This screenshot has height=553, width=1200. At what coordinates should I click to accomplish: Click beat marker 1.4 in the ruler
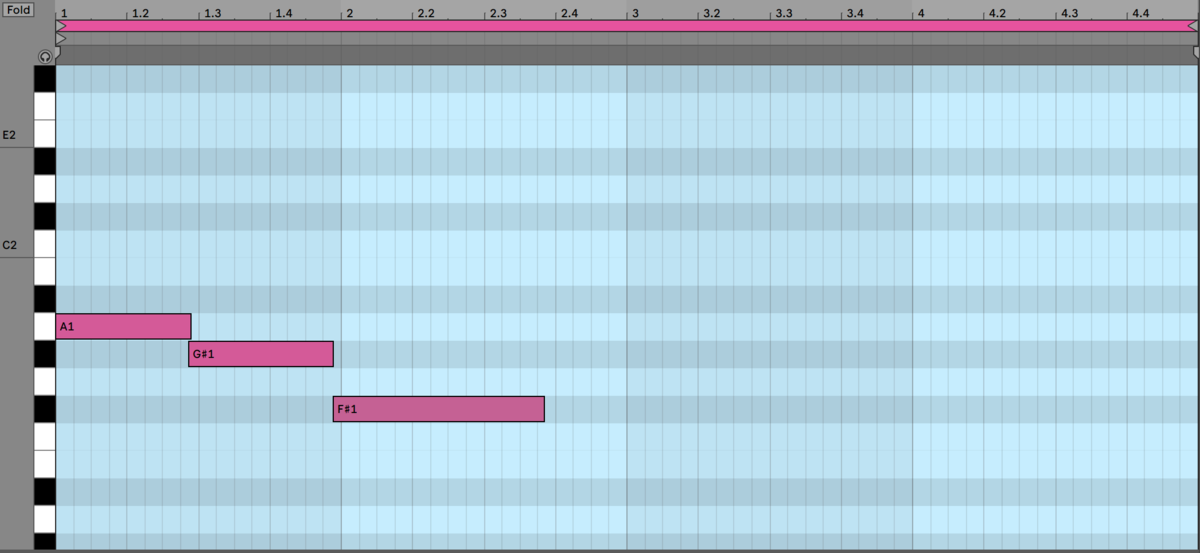tap(284, 14)
